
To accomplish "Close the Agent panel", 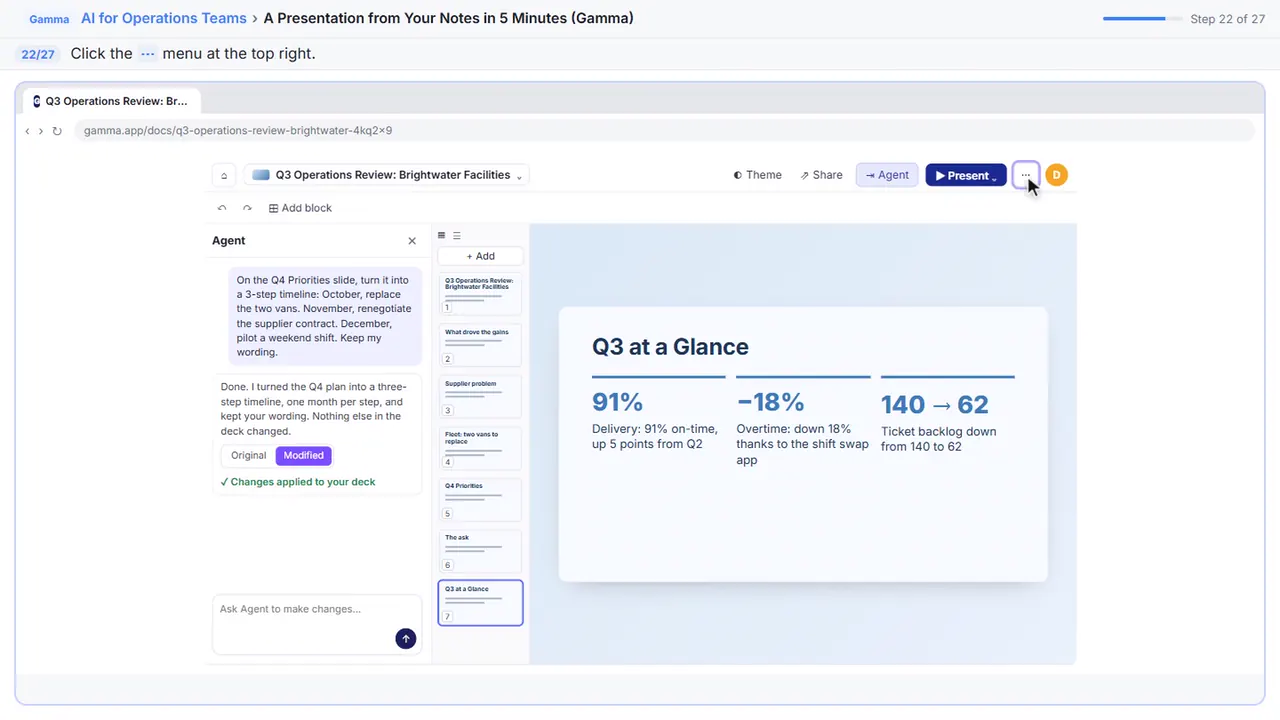I will coord(412,241).
